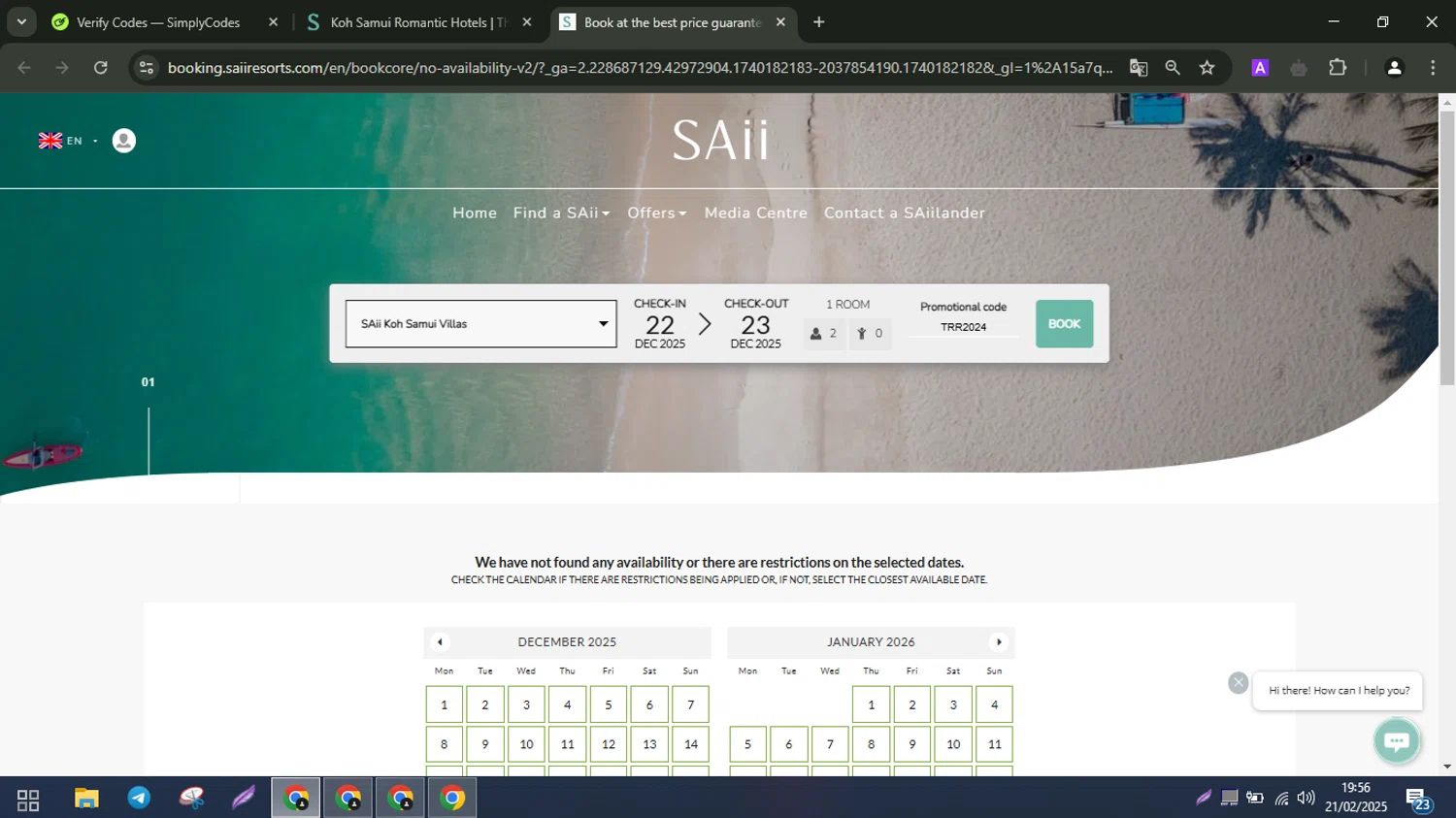This screenshot has height=818, width=1456.
Task: Close the chat greeting popup
Action: pos(1238,683)
